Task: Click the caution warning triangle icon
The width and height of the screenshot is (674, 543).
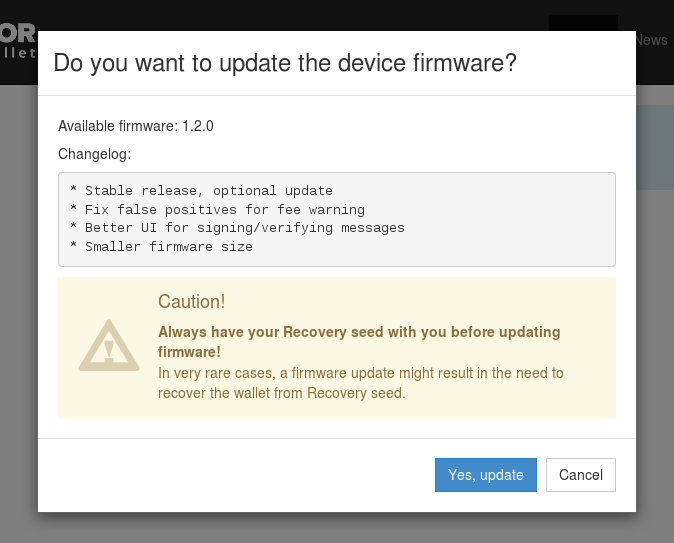Action: click(109, 345)
